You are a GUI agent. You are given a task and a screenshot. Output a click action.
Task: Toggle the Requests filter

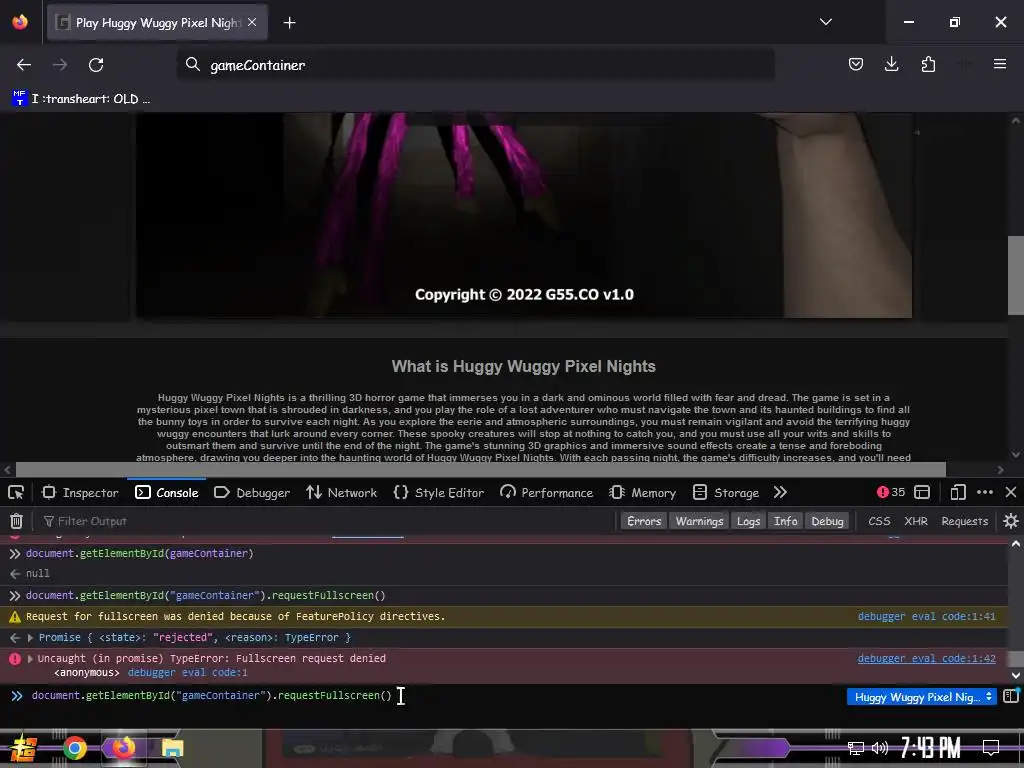click(x=965, y=521)
